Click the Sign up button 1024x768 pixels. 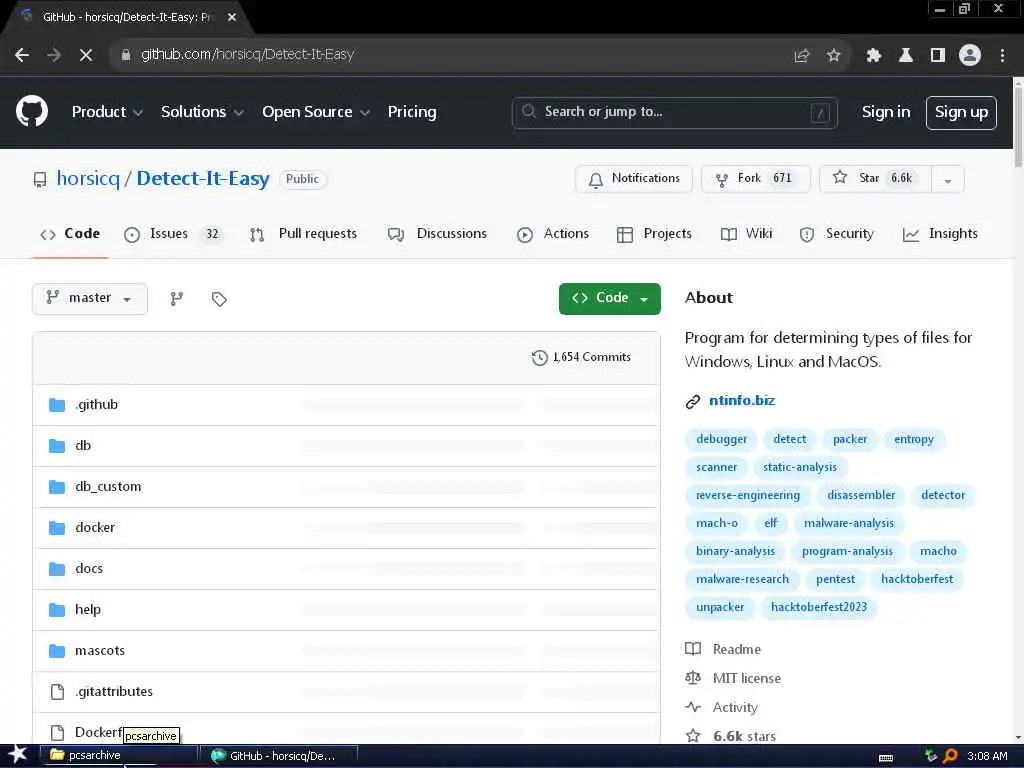click(x=961, y=112)
